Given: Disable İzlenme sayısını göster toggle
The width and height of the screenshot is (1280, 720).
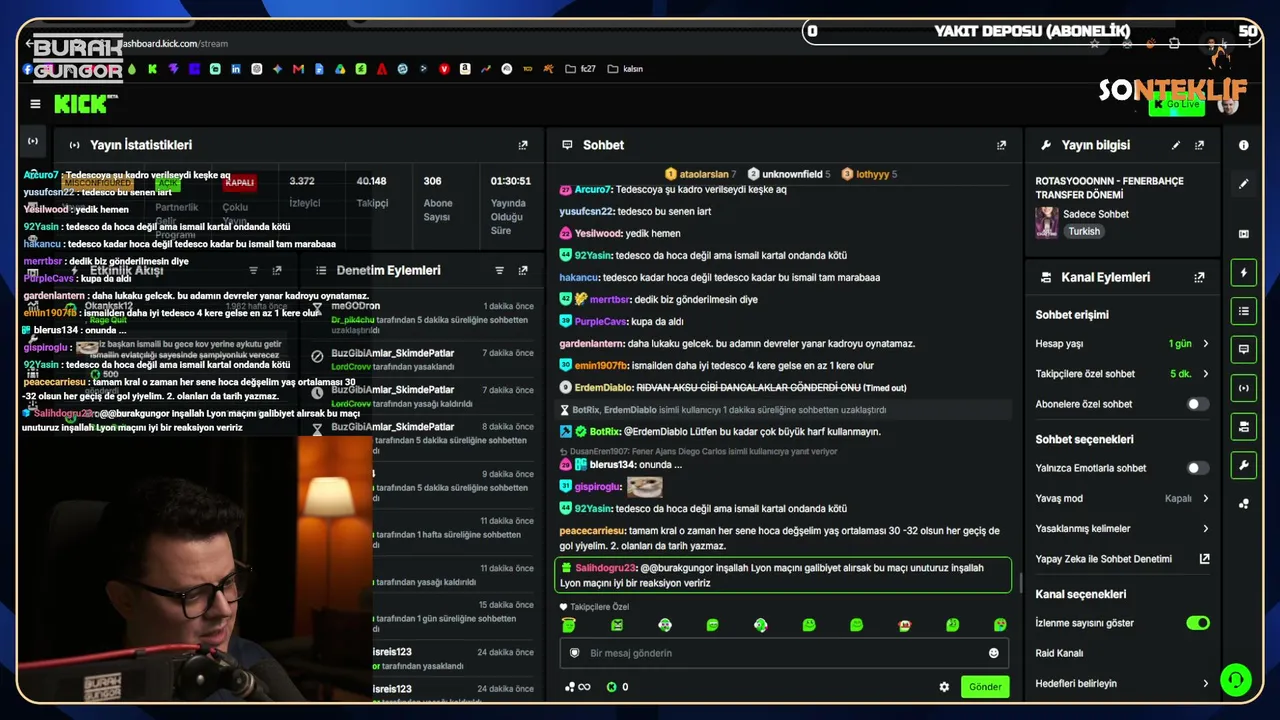Looking at the screenshot, I should (1197, 623).
